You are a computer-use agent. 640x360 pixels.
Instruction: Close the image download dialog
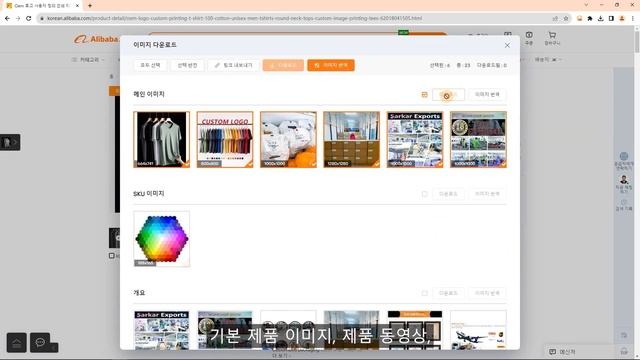(507, 45)
